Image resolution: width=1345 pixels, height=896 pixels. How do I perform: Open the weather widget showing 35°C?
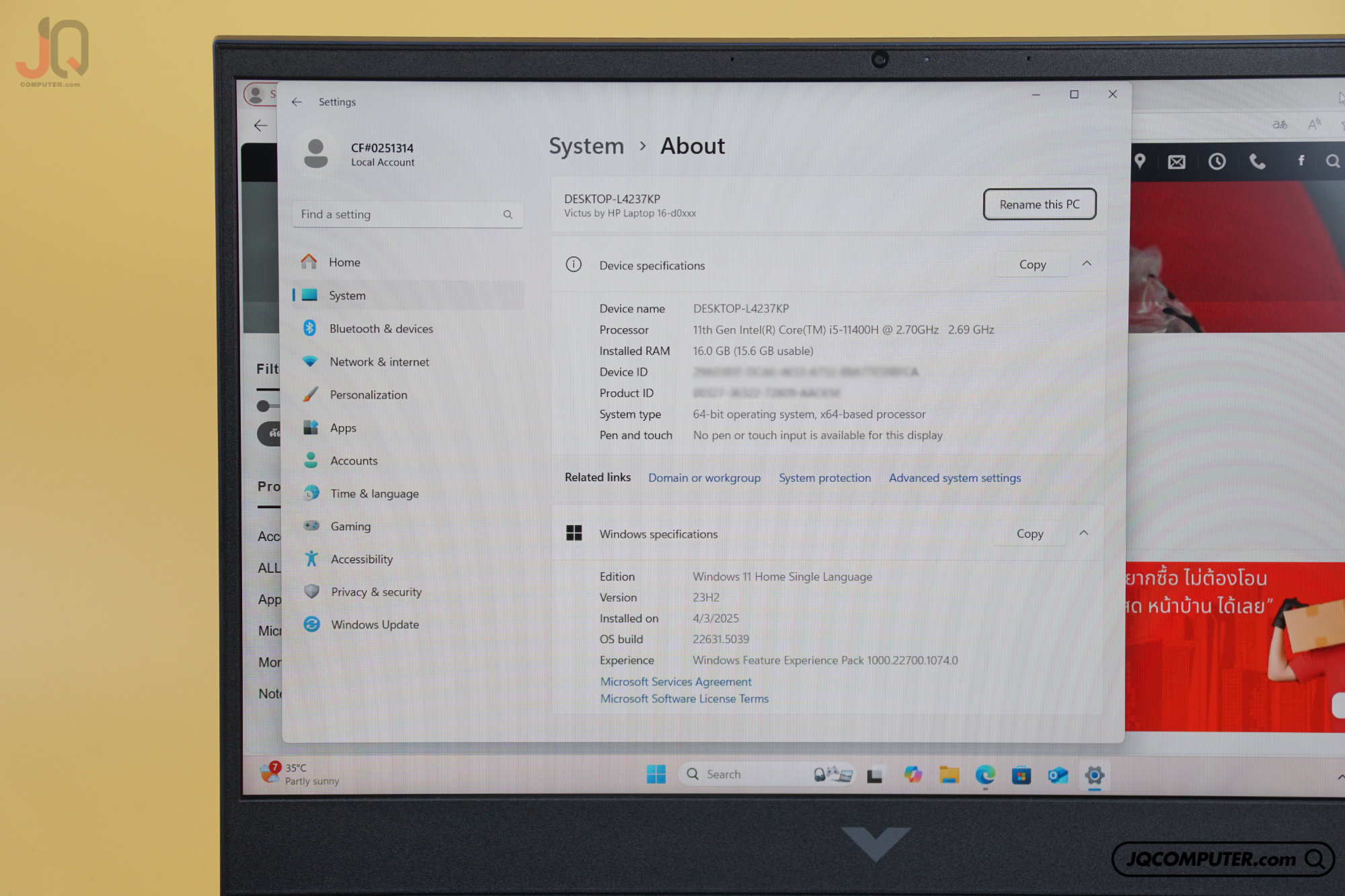301,774
